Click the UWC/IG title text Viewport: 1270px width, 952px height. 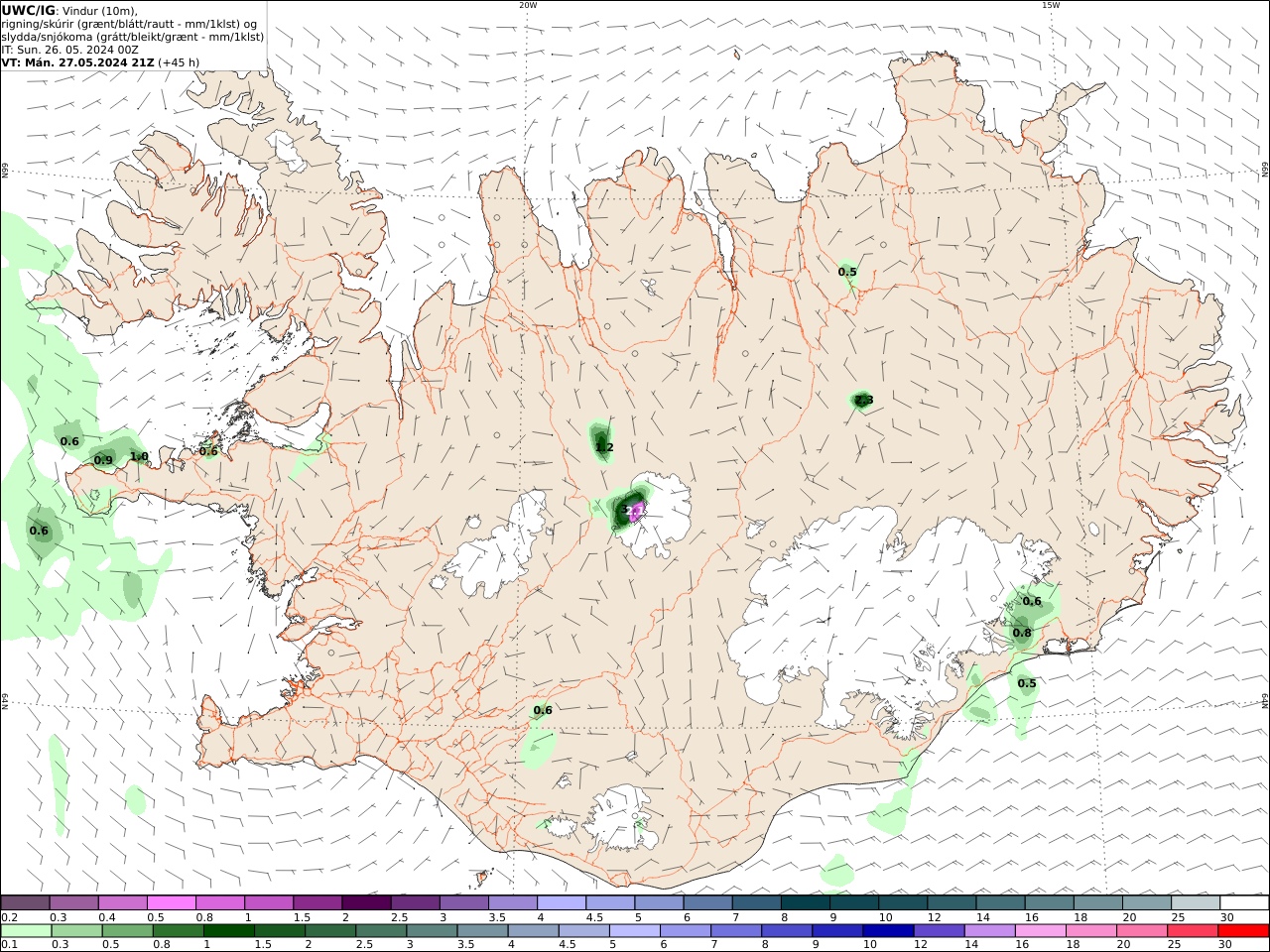pos(28,10)
